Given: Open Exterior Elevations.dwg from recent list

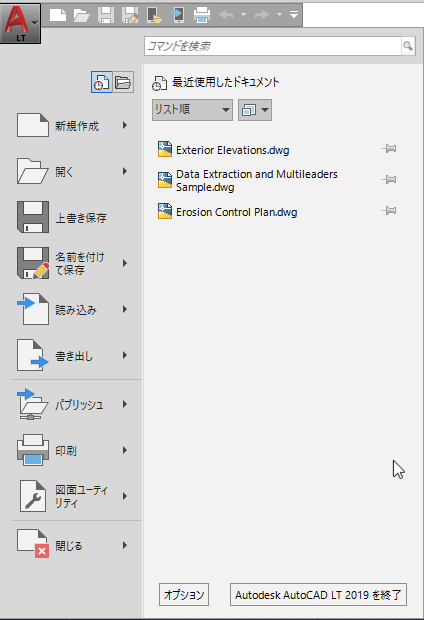Looking at the screenshot, I should [x=233, y=150].
